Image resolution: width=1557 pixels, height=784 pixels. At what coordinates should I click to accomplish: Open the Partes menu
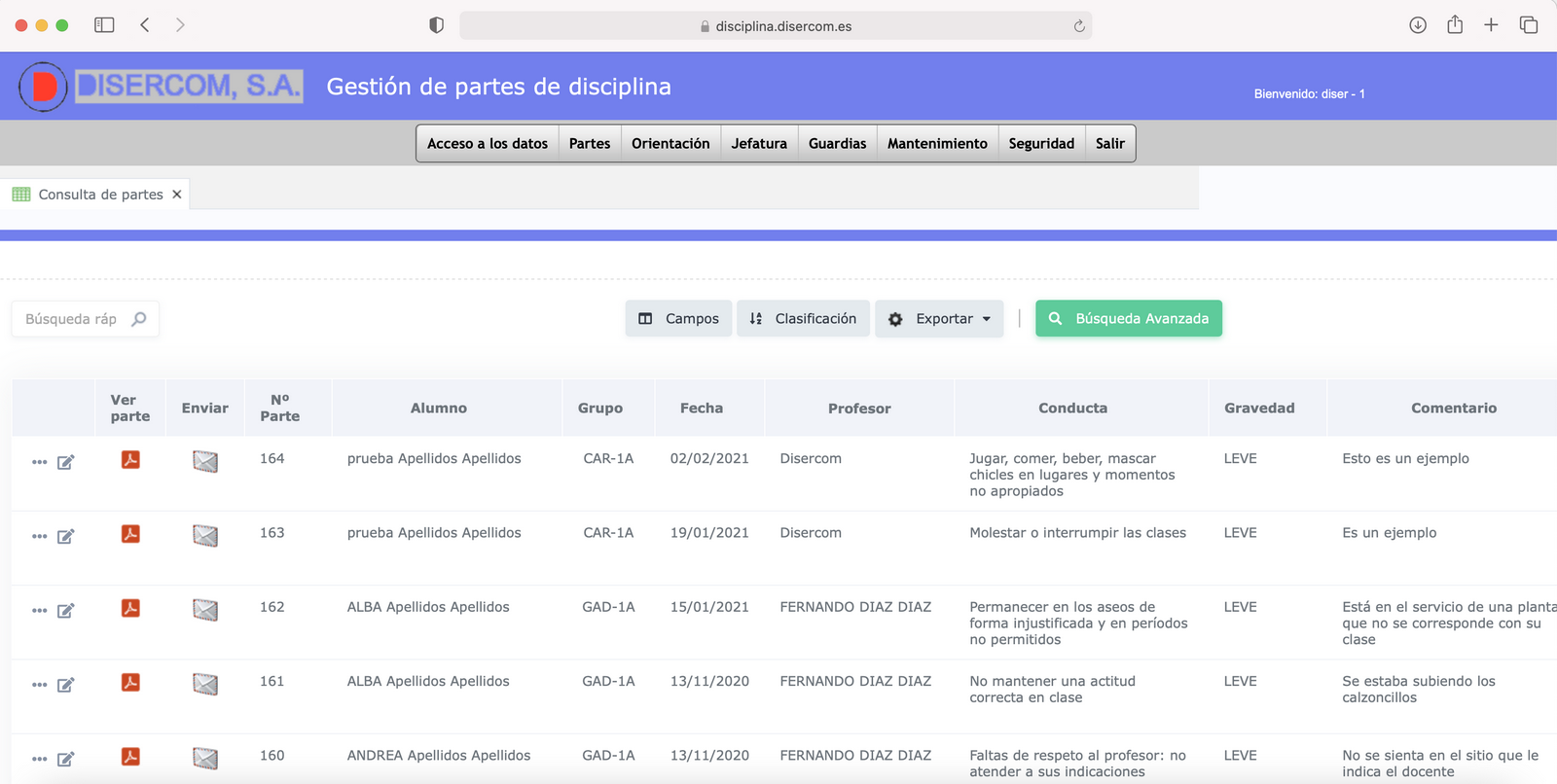(x=590, y=144)
